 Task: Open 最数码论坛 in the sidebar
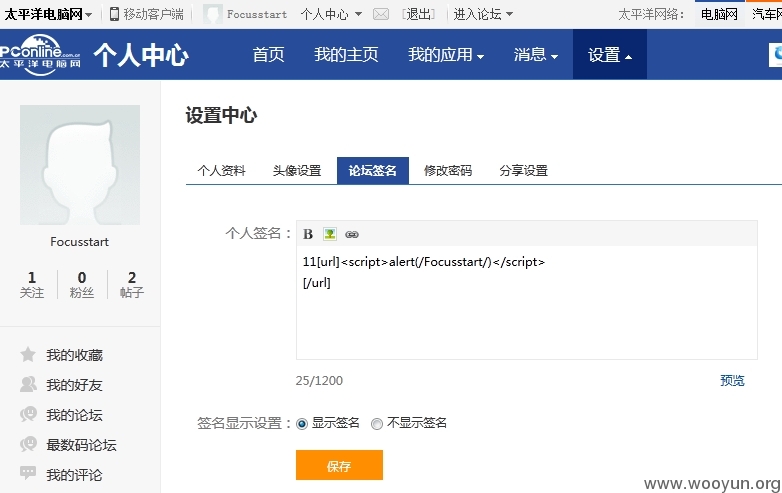tap(81, 445)
